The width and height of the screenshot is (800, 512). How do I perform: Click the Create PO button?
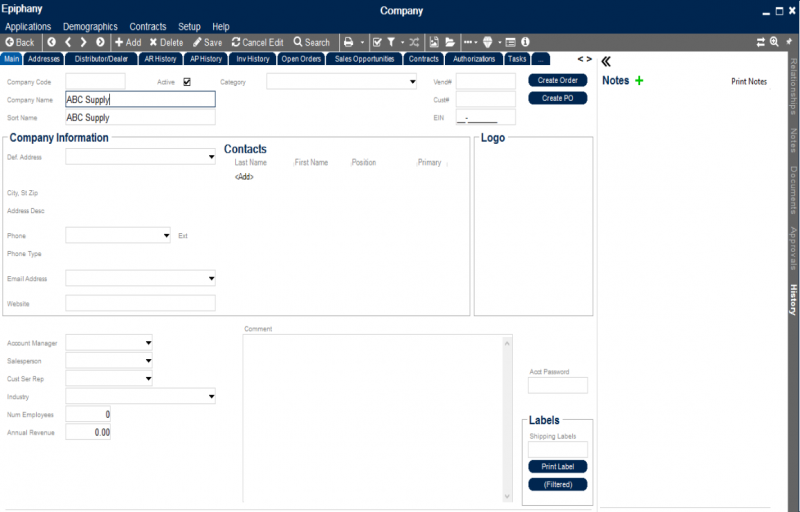(558, 98)
